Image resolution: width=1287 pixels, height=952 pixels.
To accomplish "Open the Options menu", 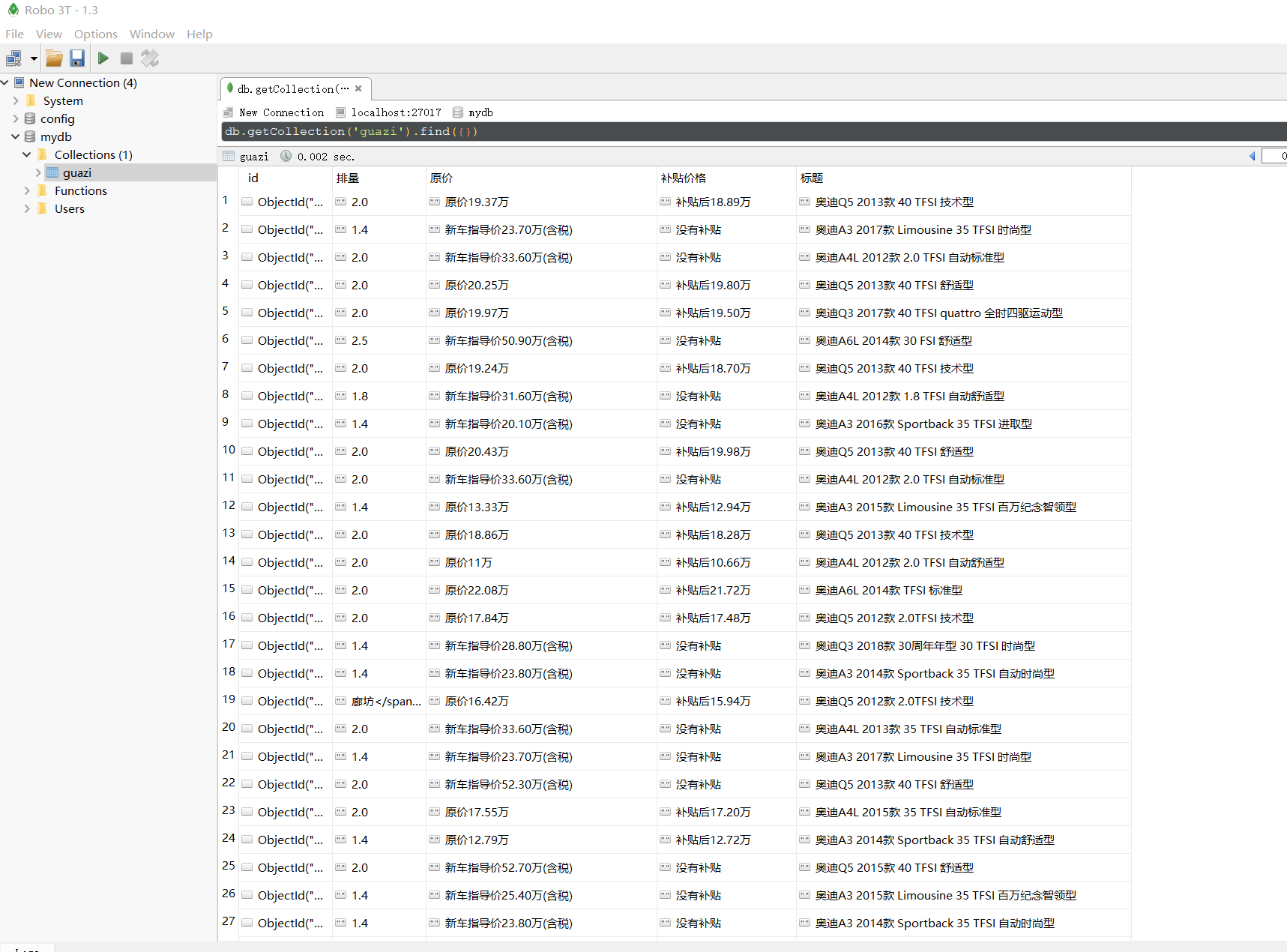I will point(96,34).
